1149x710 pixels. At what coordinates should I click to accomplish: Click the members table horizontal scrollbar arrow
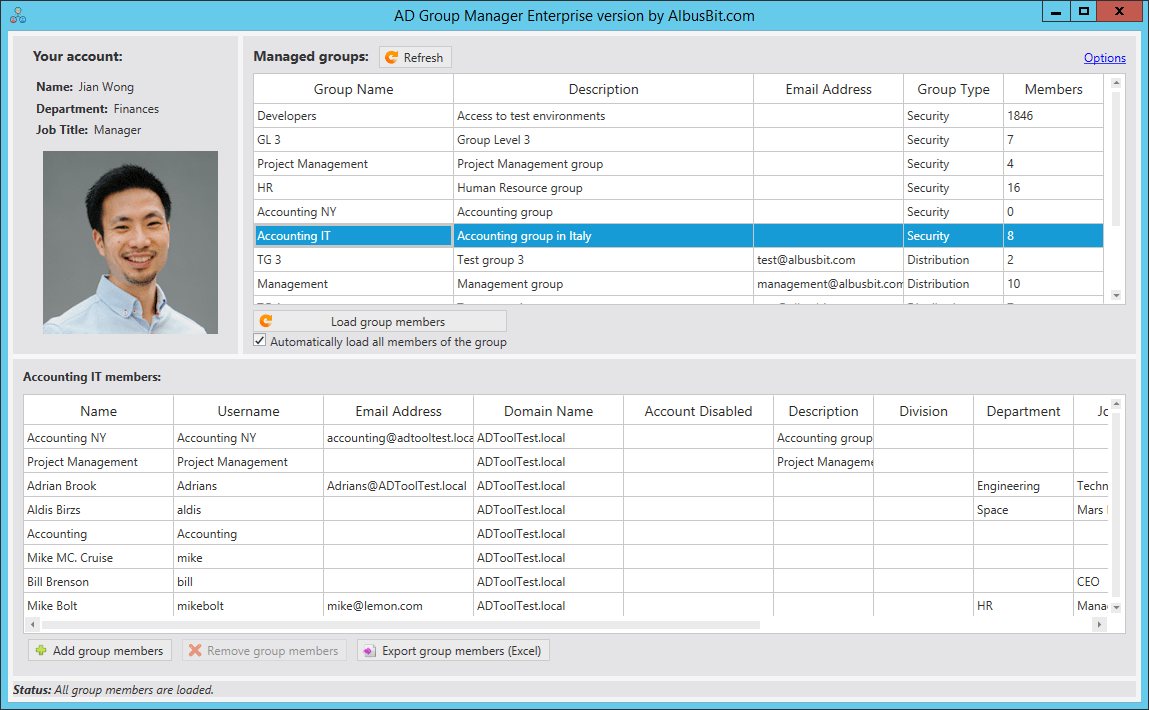pos(1097,623)
